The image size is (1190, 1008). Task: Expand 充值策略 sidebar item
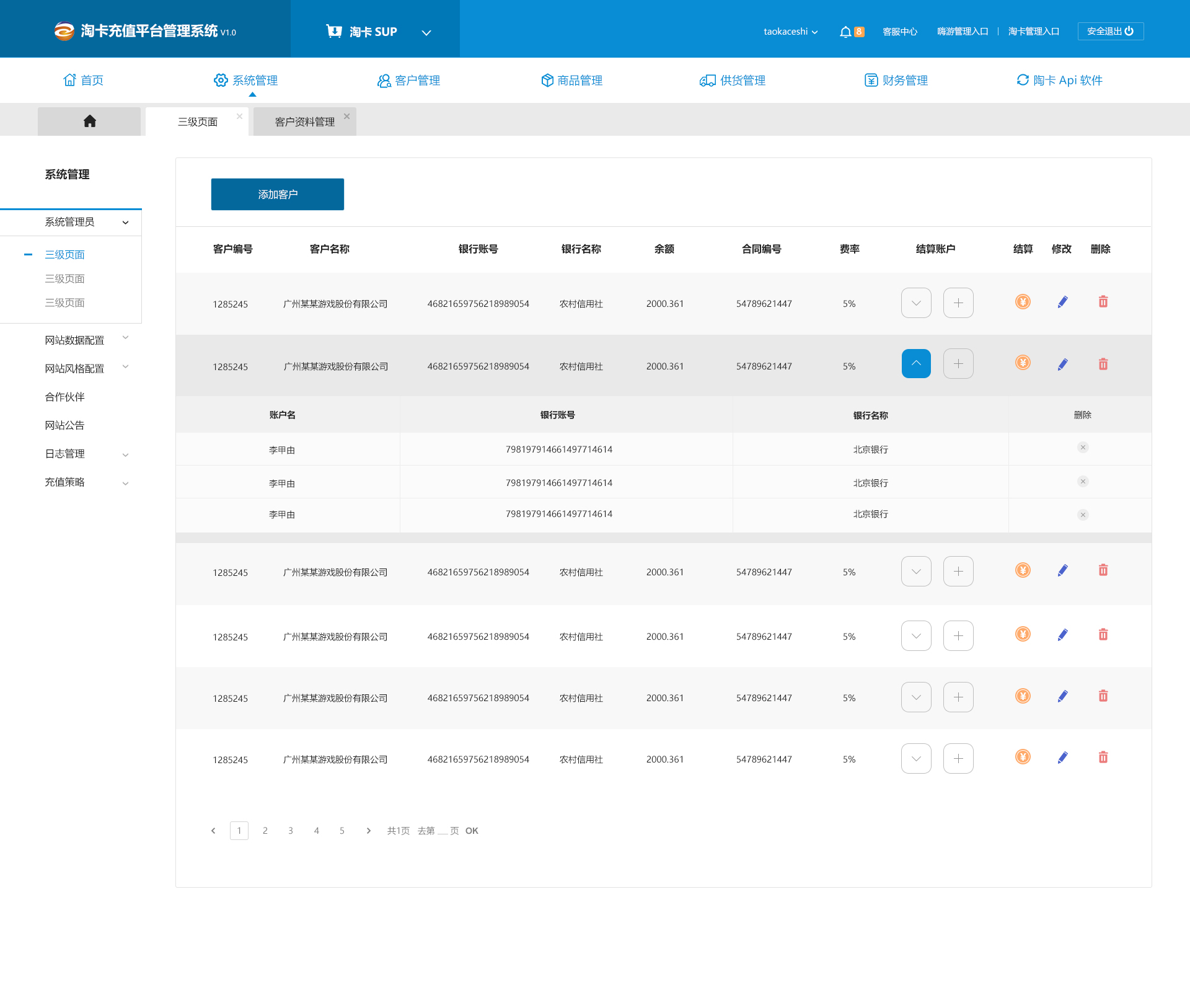click(125, 484)
